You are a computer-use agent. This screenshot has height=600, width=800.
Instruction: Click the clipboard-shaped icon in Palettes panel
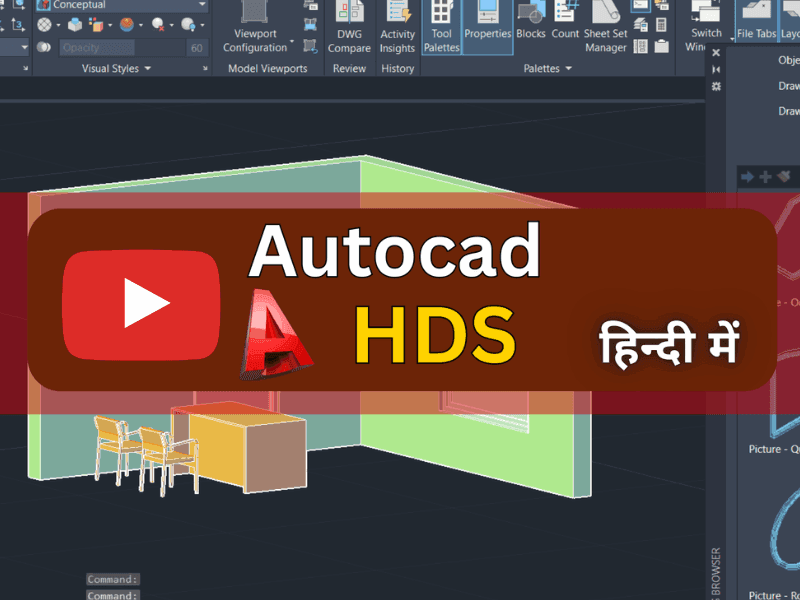click(662, 46)
